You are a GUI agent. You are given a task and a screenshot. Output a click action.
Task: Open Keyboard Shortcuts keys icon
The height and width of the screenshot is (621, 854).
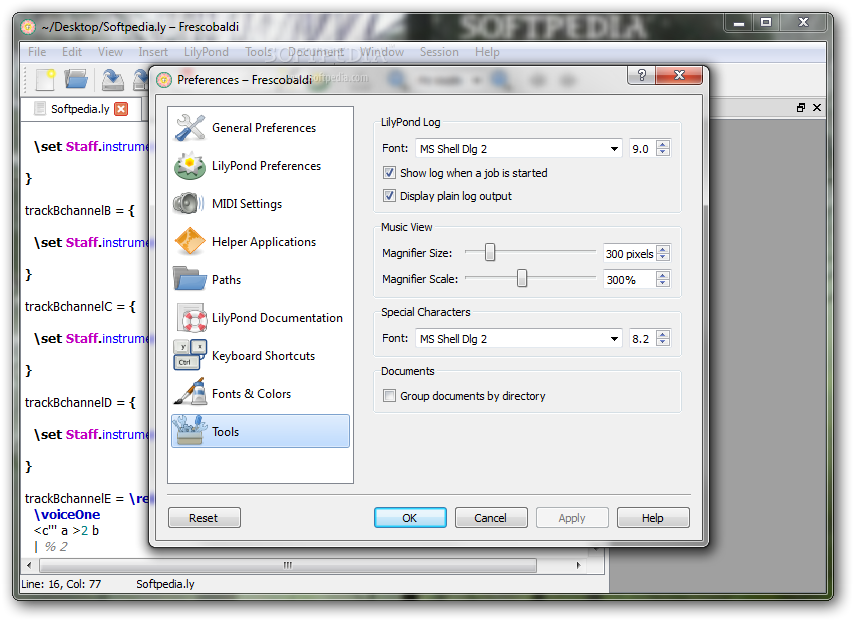click(190, 355)
